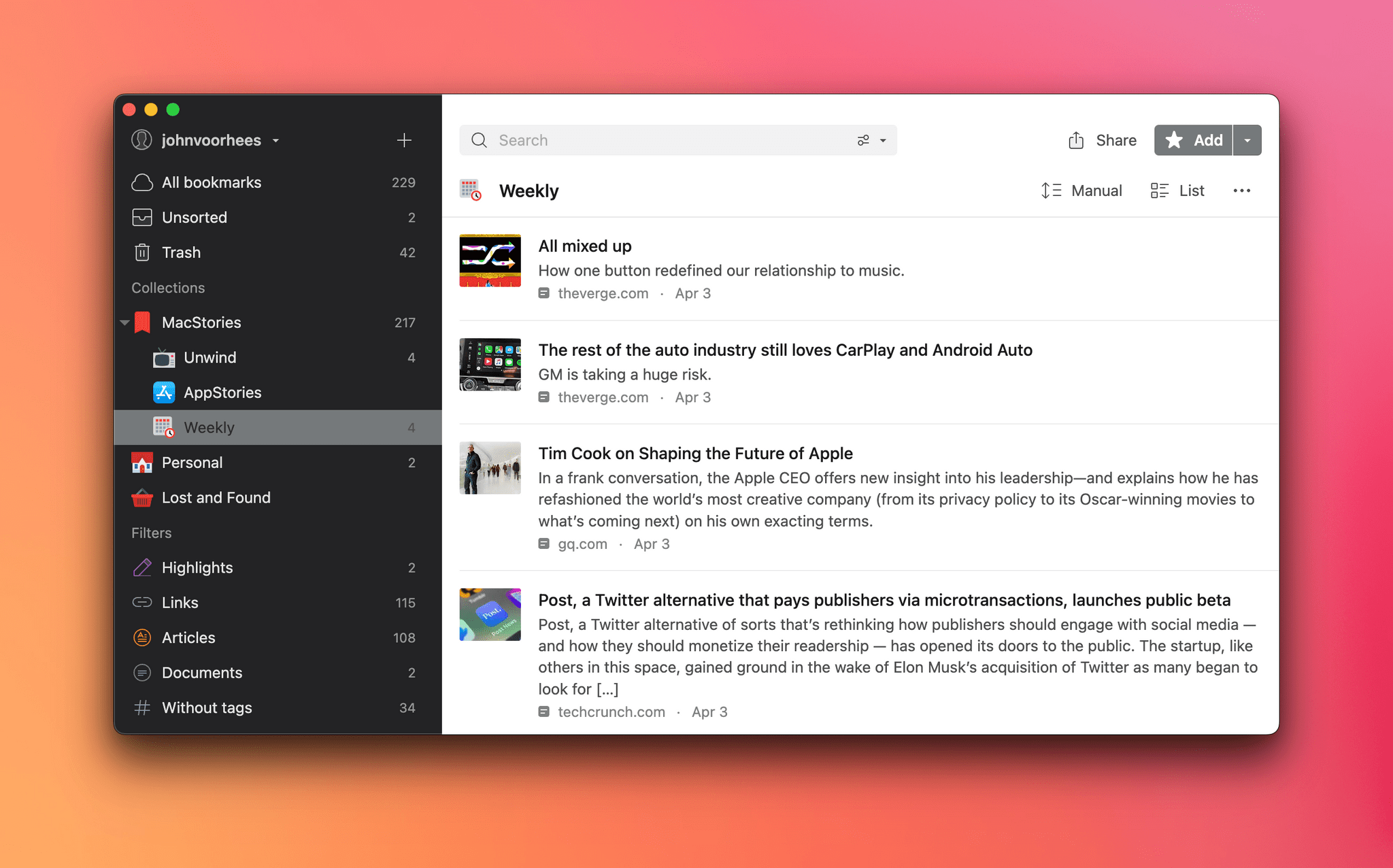The height and width of the screenshot is (868, 1393).
Task: Toggle the Manual sort order
Action: pos(1082,190)
